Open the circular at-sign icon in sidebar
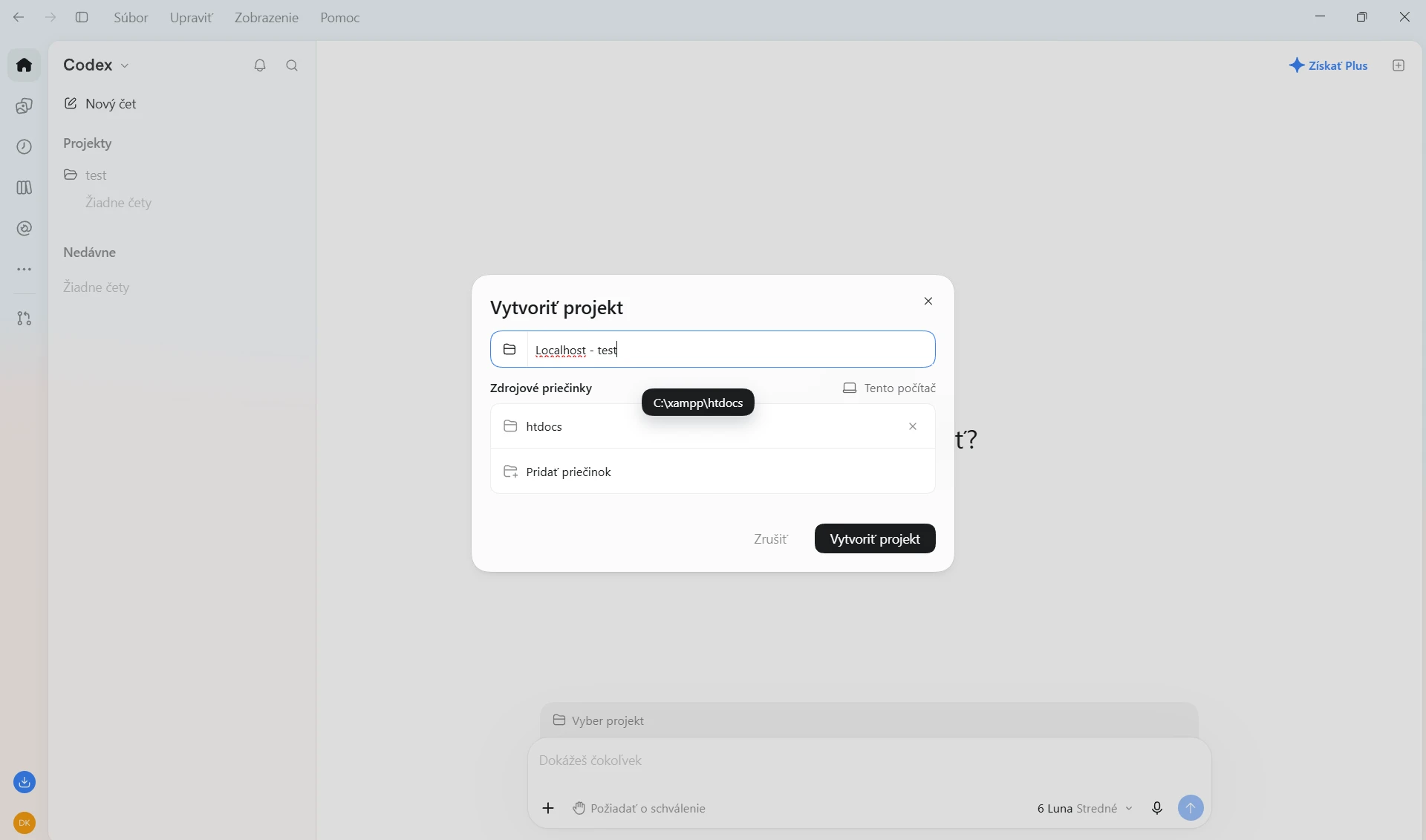The image size is (1426, 840). [x=25, y=229]
